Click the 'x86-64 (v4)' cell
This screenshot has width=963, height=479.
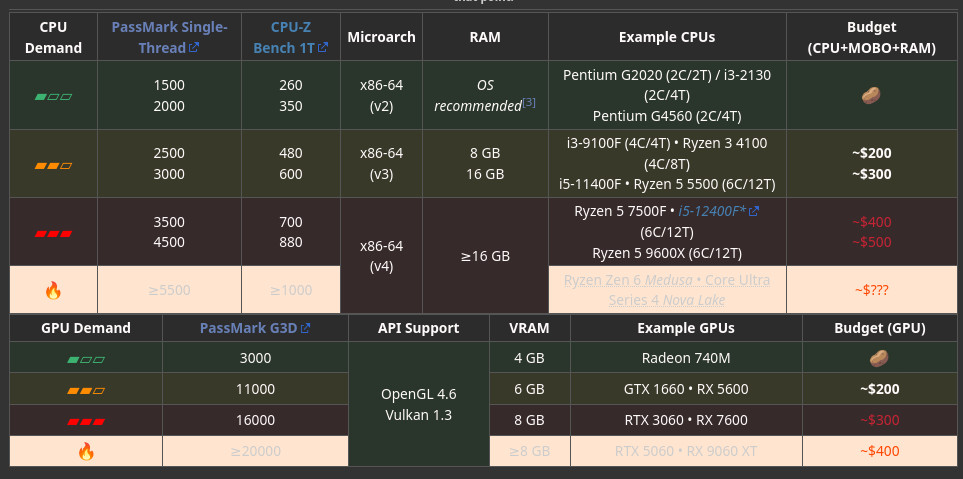pyautogui.click(x=381, y=257)
